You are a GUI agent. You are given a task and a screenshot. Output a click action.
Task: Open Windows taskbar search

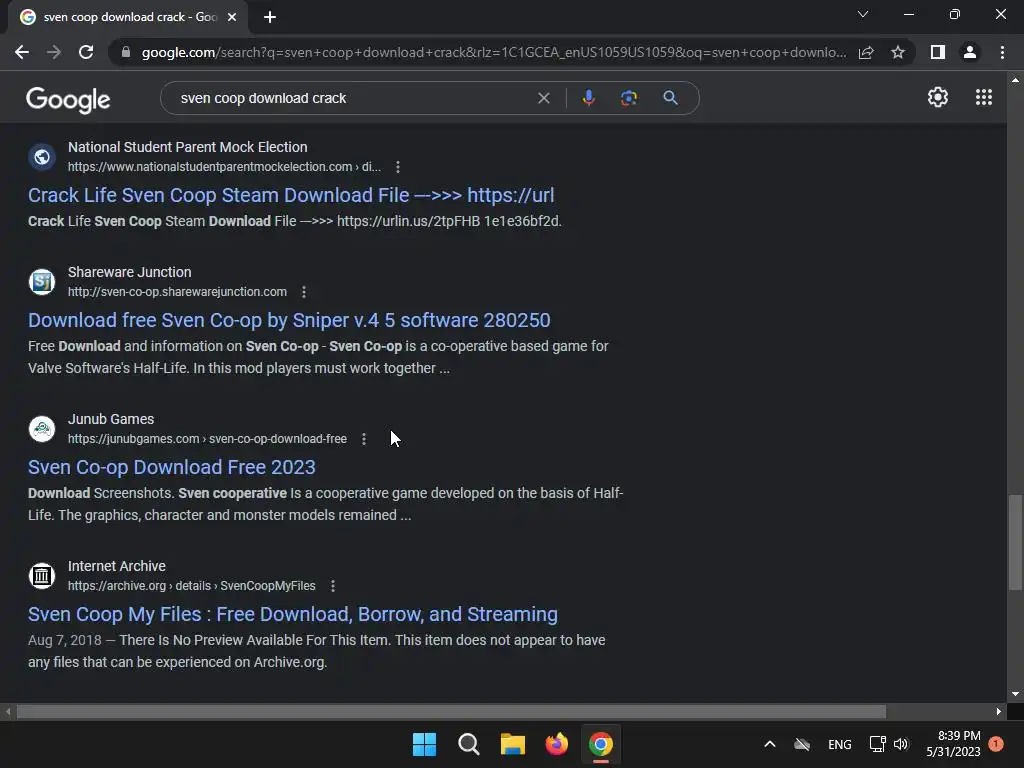pyautogui.click(x=468, y=744)
